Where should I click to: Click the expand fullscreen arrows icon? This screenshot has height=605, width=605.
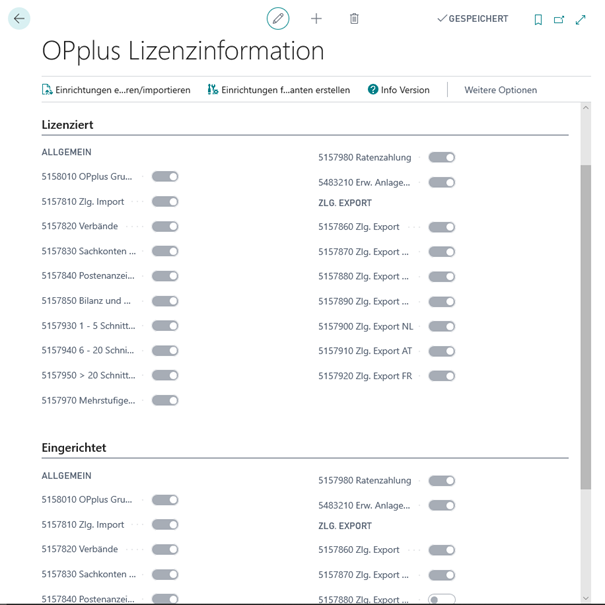point(580,19)
